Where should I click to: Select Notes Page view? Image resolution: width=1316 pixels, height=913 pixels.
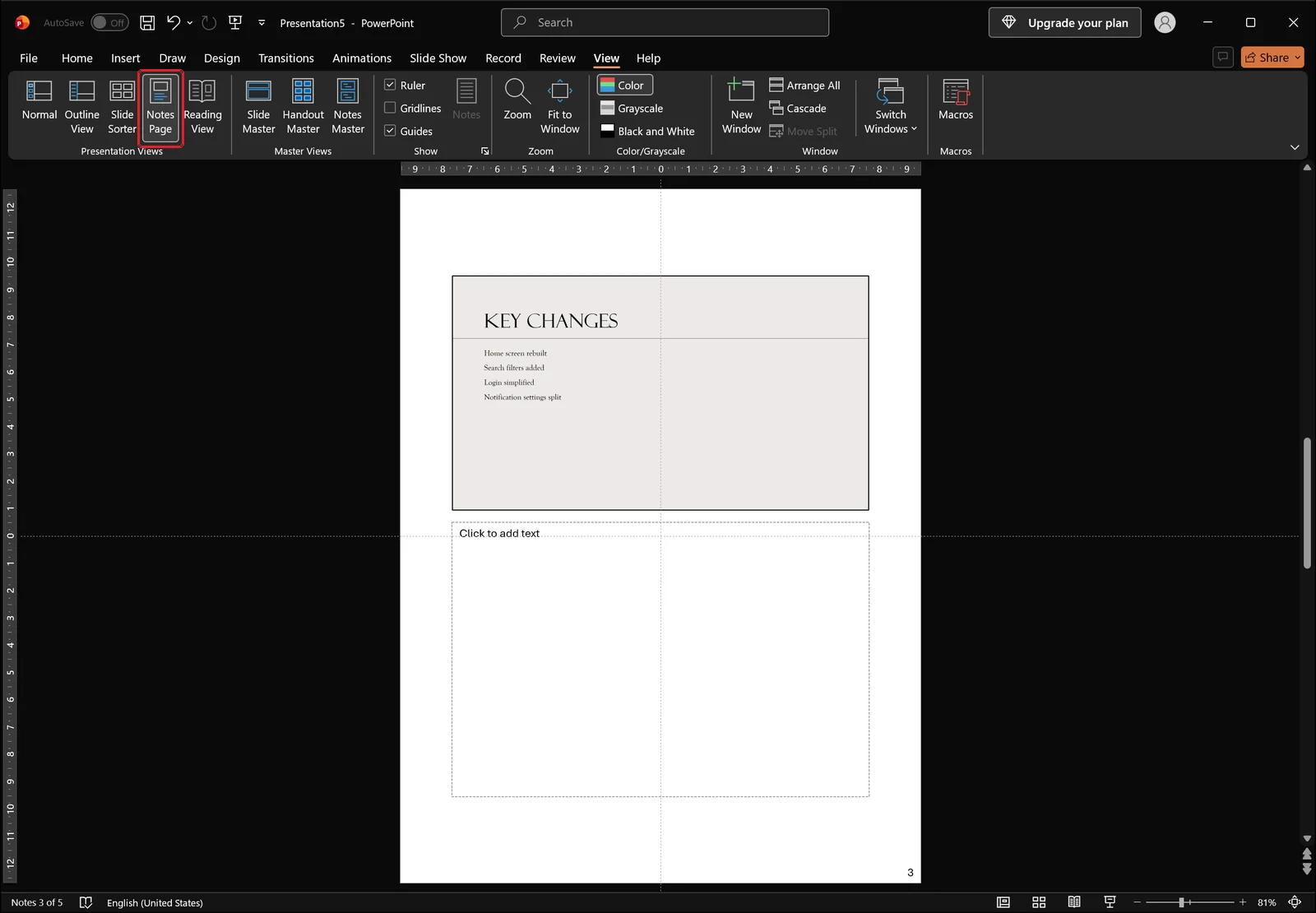(x=160, y=106)
